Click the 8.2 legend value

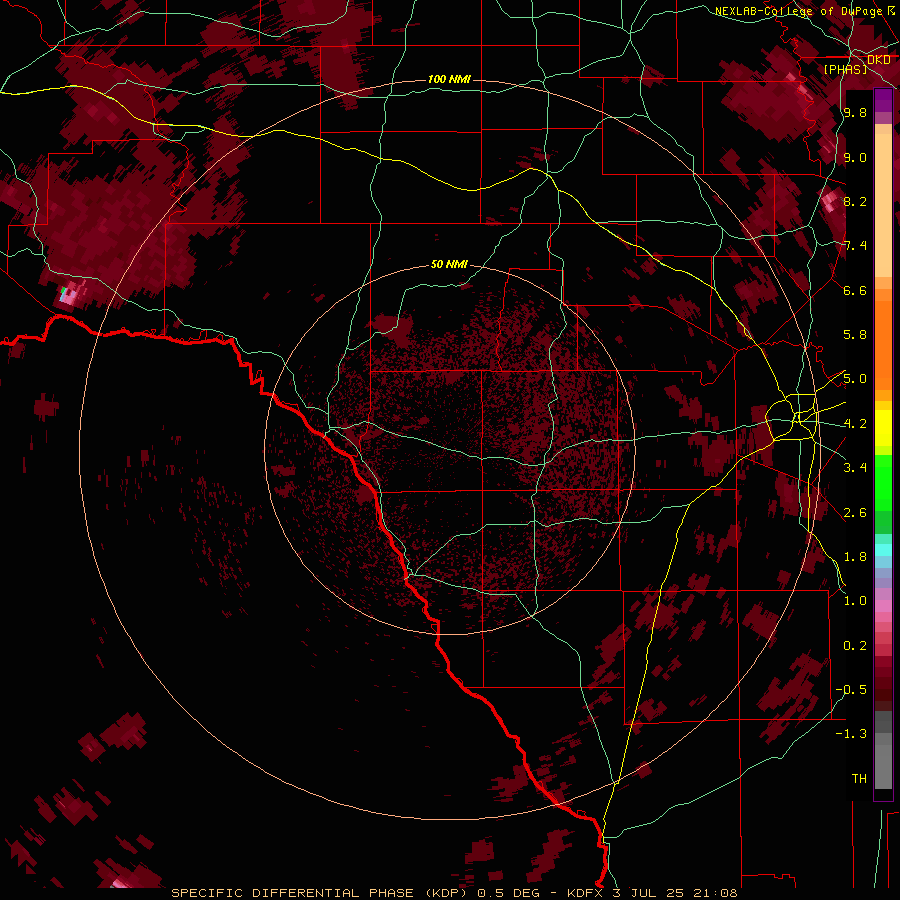(855, 201)
